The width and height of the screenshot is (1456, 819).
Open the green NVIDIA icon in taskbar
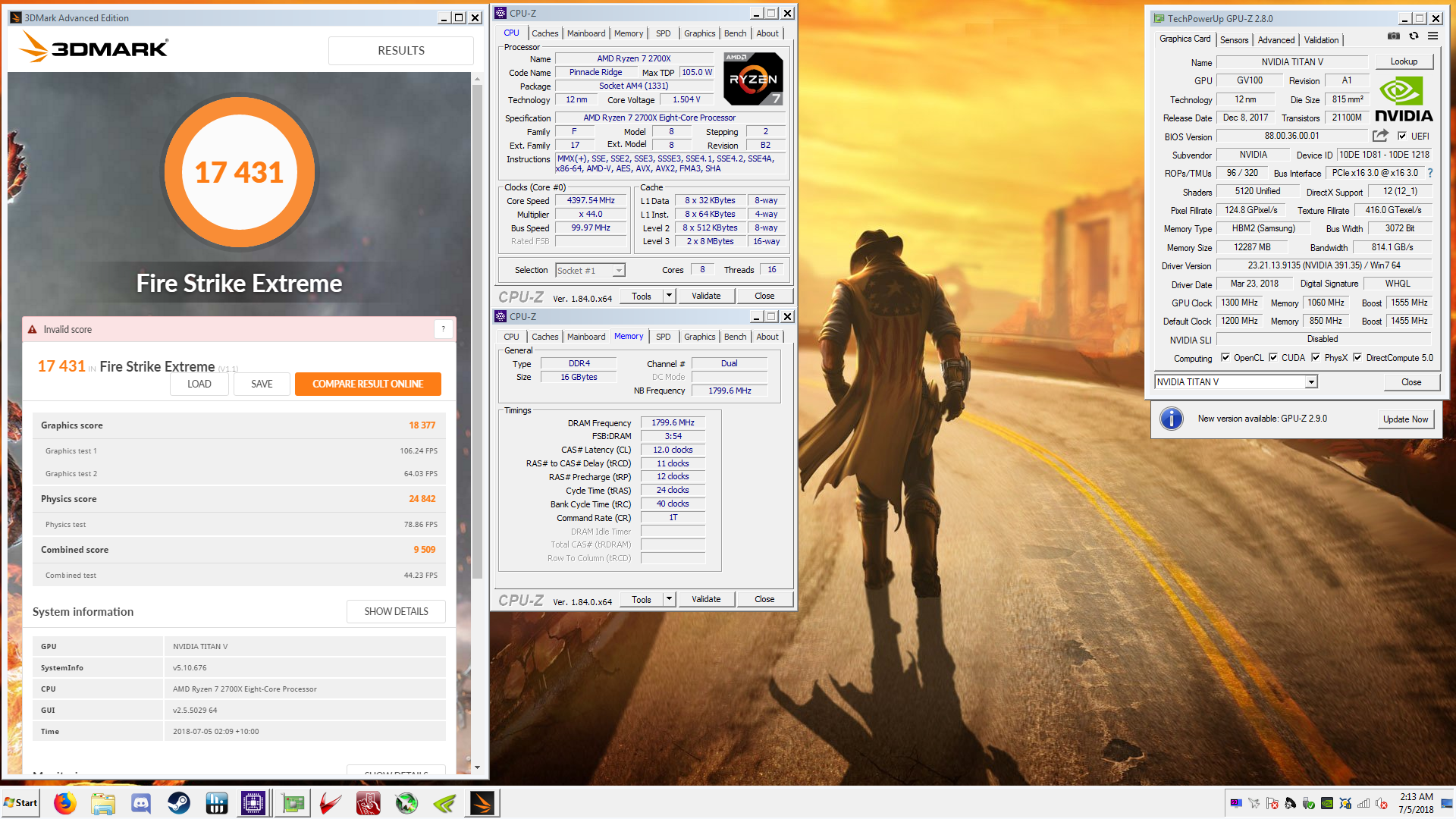coord(444,803)
